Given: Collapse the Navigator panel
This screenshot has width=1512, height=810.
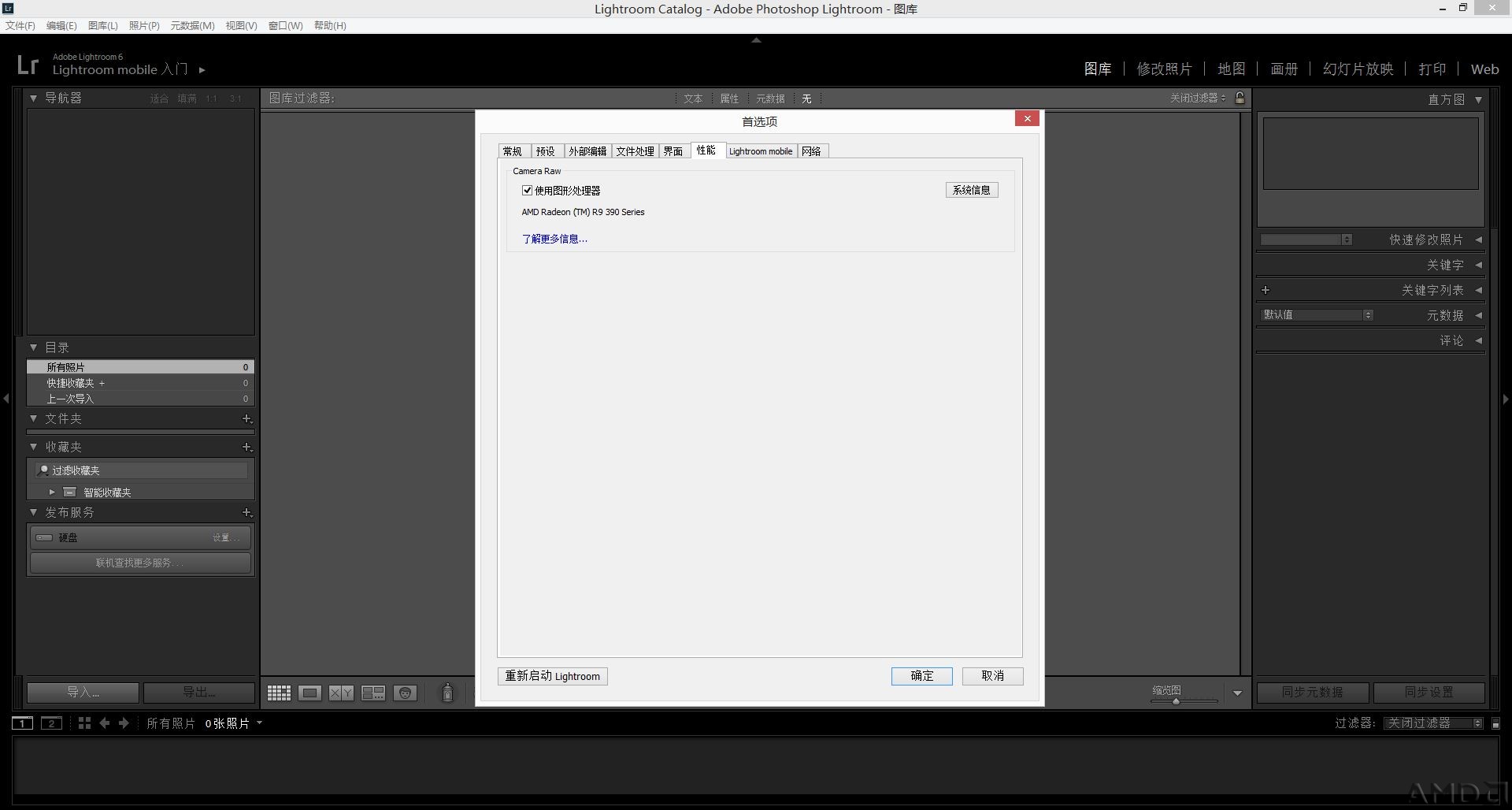Looking at the screenshot, I should click(33, 98).
